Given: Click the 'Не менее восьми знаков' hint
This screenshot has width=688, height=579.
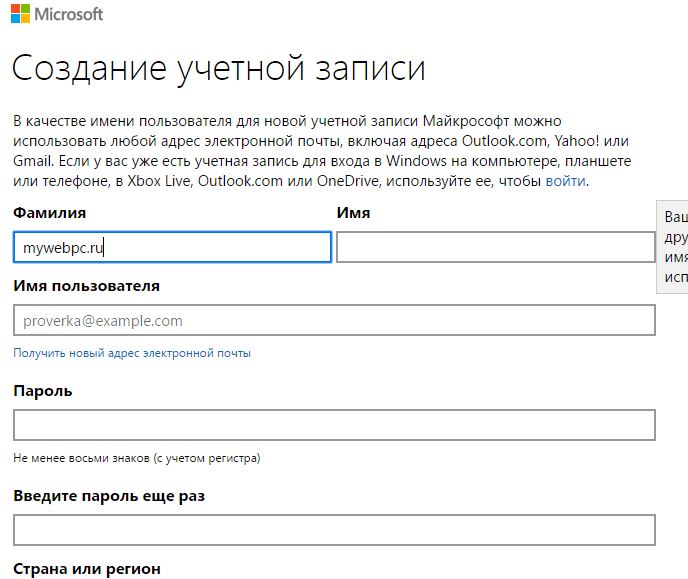Looking at the screenshot, I should 136,458.
